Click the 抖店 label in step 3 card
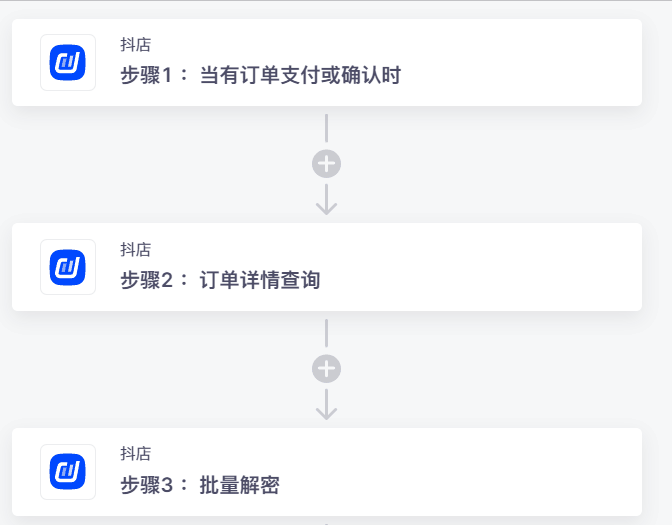672x525 pixels. point(135,455)
